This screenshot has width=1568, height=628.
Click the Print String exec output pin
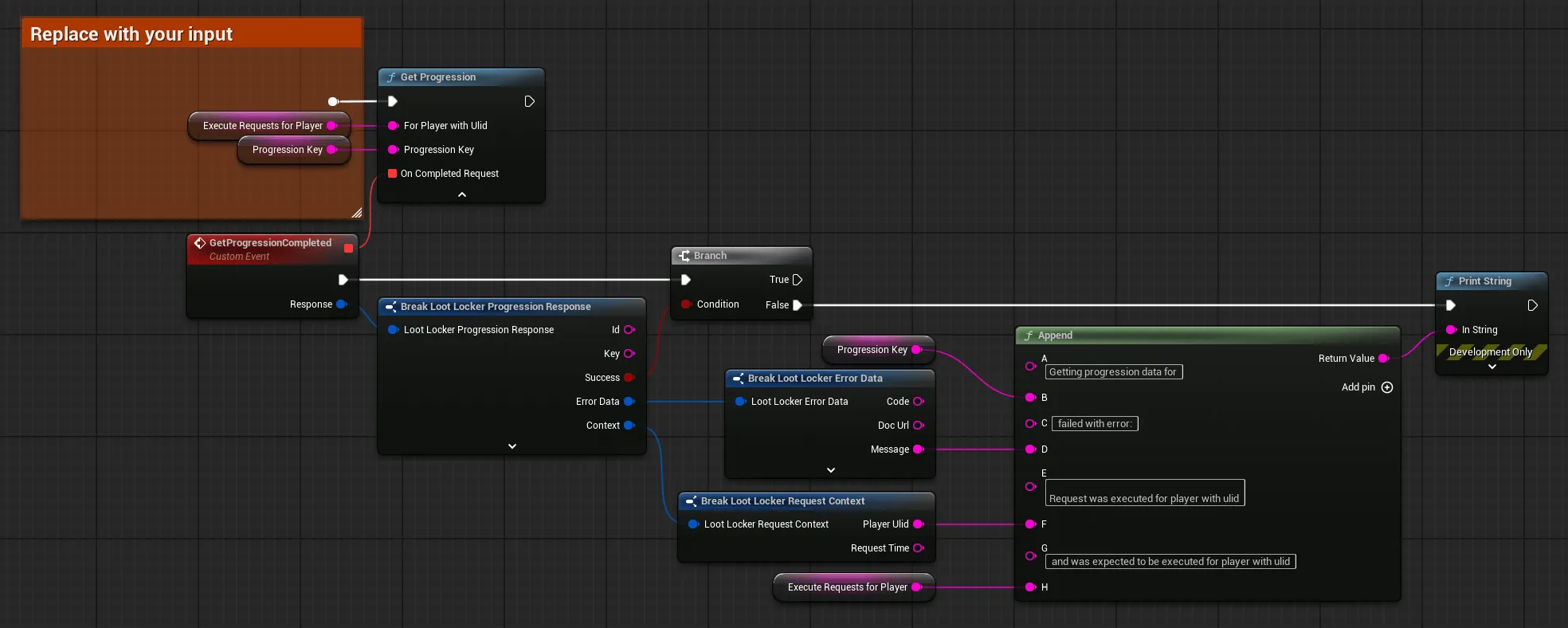click(1532, 305)
